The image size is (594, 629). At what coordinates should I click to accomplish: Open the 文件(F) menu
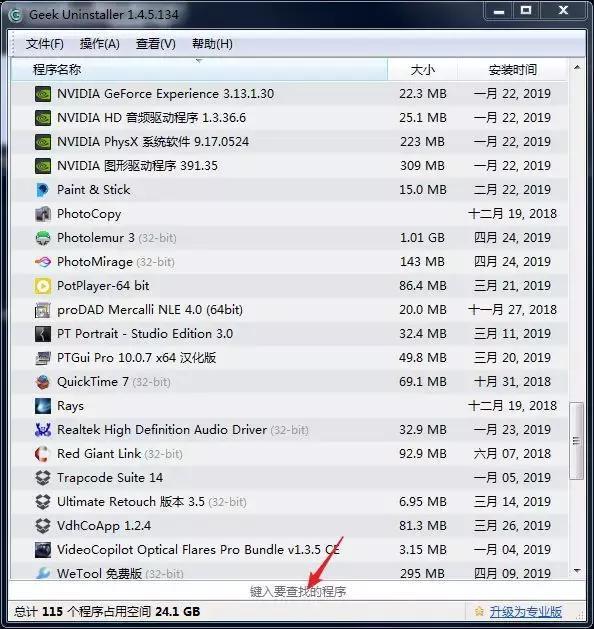point(45,43)
